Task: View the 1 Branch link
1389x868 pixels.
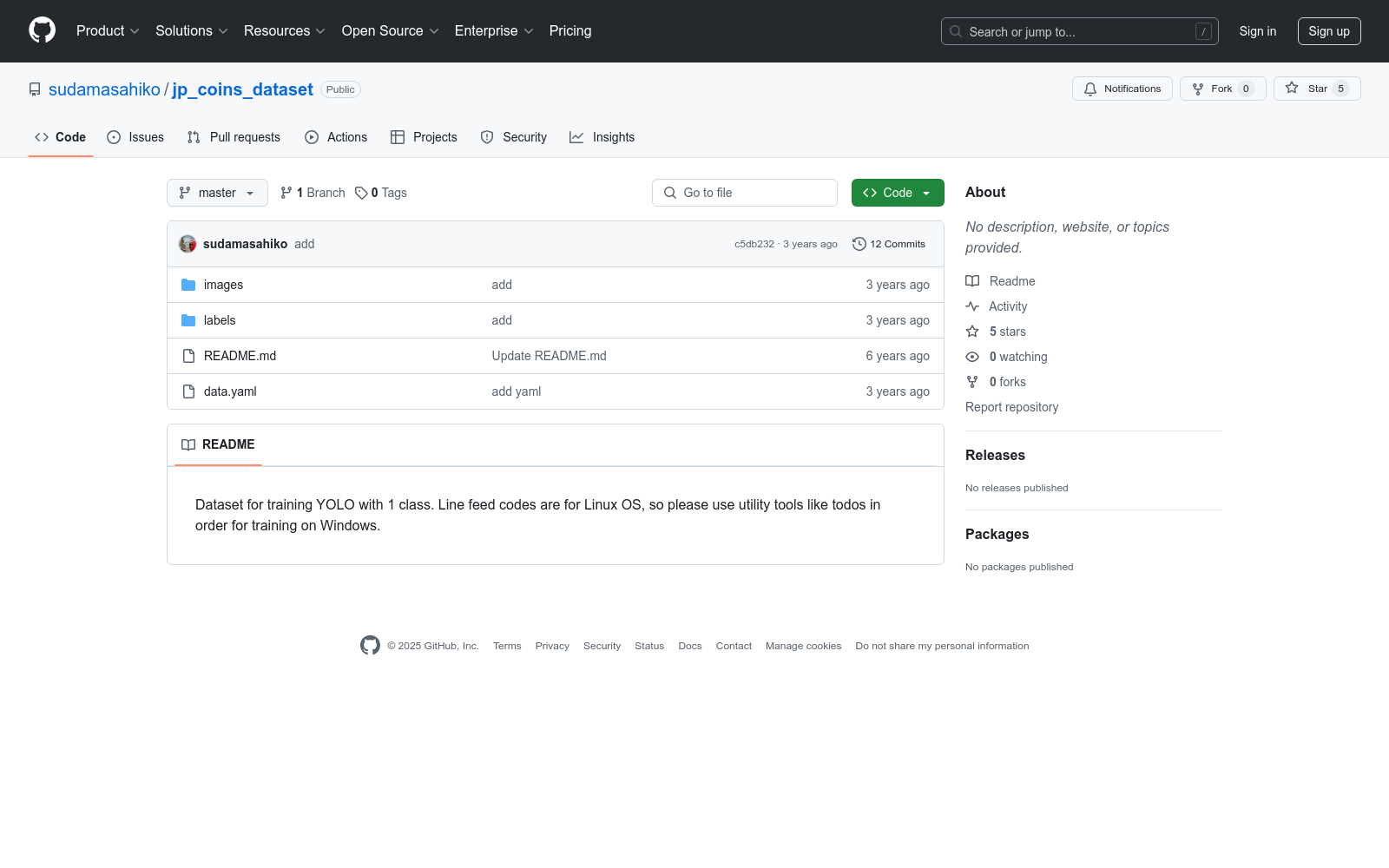Action: click(313, 193)
